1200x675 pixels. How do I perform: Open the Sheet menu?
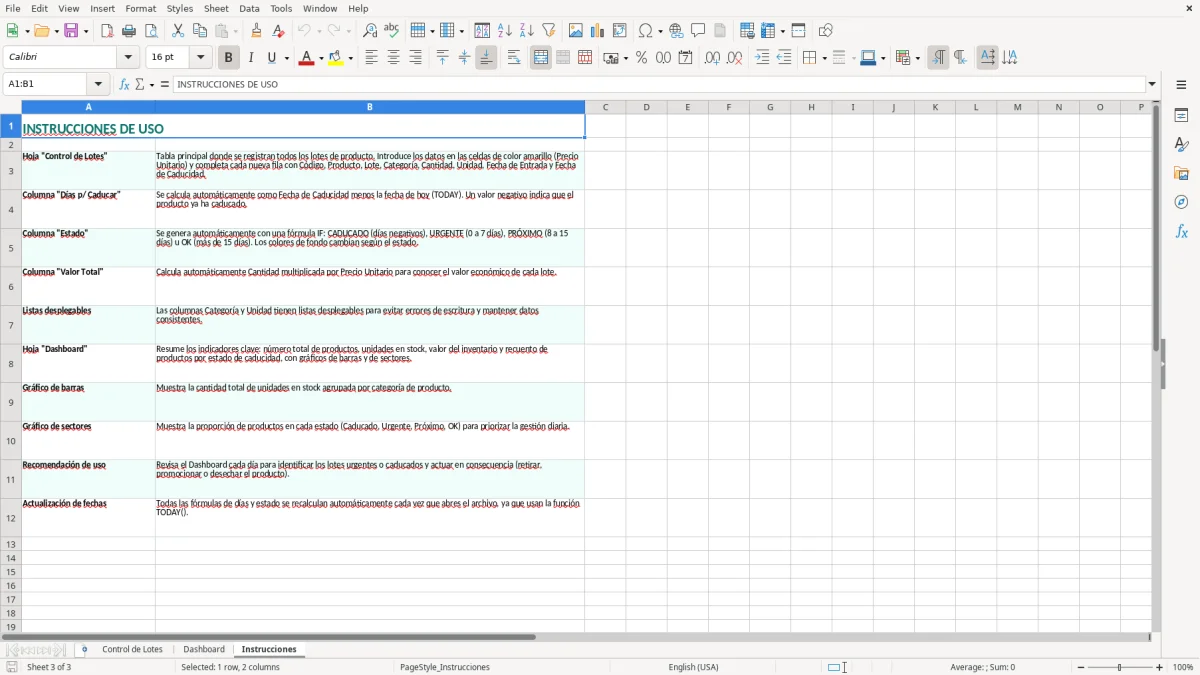pos(216,8)
